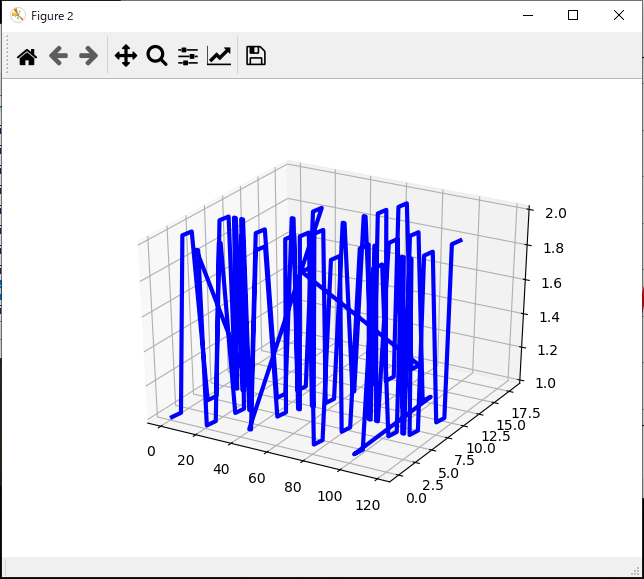The width and height of the screenshot is (644, 579).
Task: Click the x-axis tick label 20
Action: (186, 461)
